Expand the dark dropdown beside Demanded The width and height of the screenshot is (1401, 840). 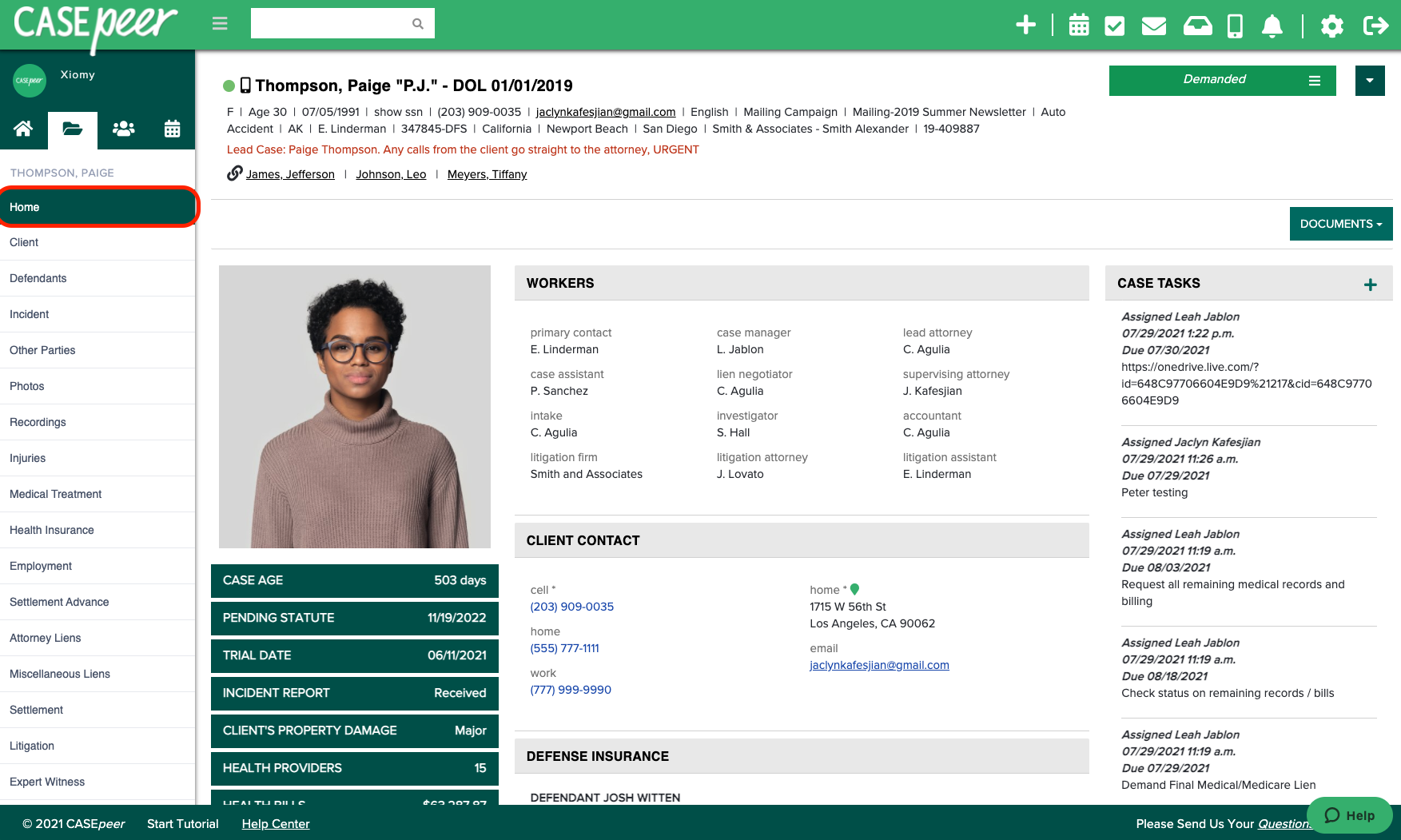(1370, 81)
